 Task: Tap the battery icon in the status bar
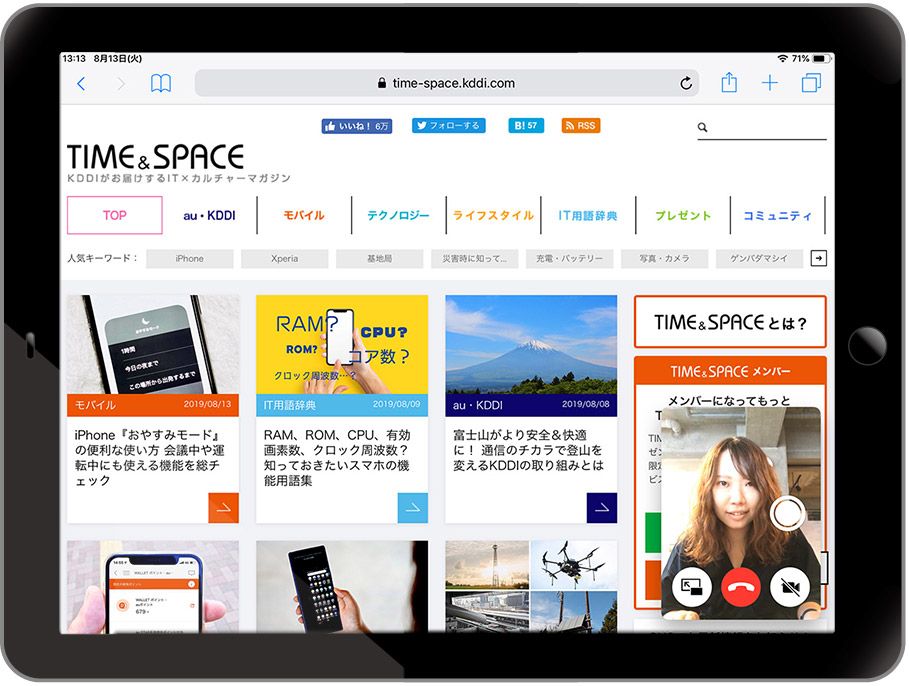[820, 59]
